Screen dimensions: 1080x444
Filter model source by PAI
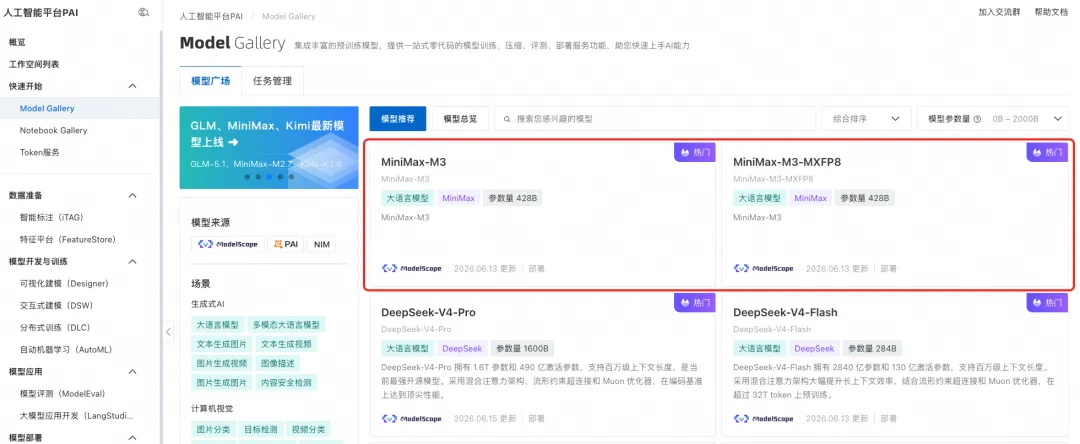[285, 244]
